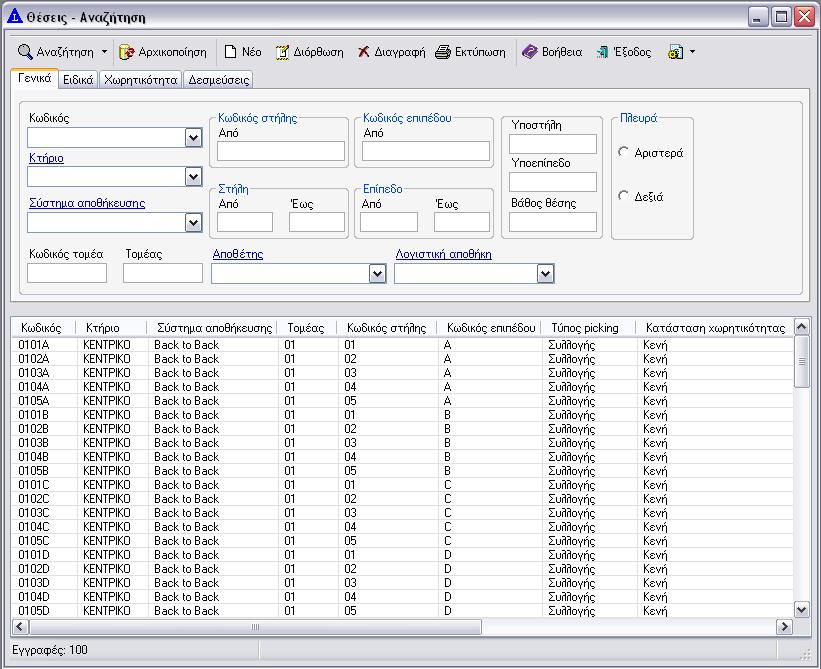Image resolution: width=821 pixels, height=669 pixels.
Task: Click the horizontal scrollbar thumb of results
Action: click(x=256, y=627)
